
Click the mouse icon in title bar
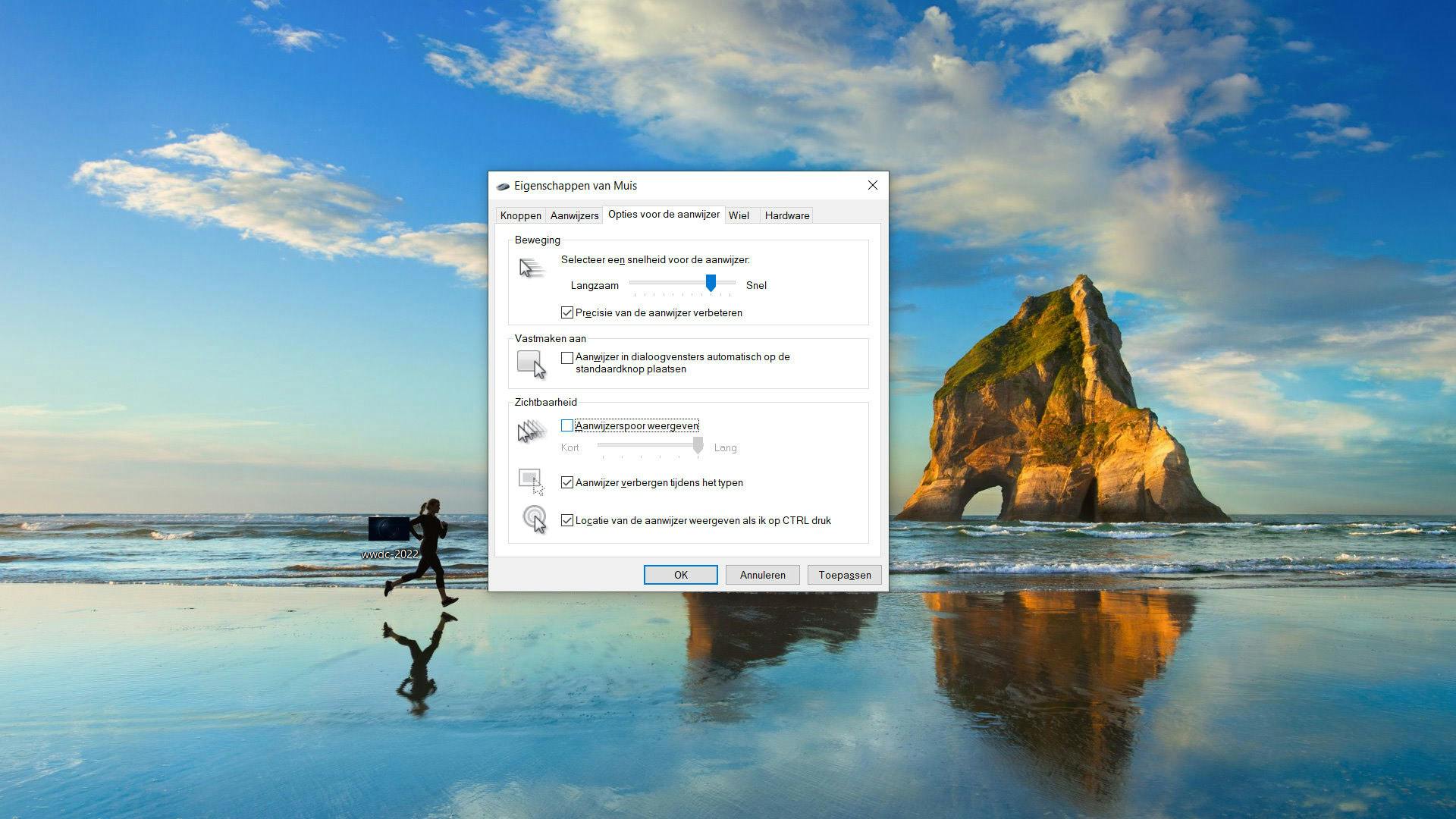tap(502, 186)
